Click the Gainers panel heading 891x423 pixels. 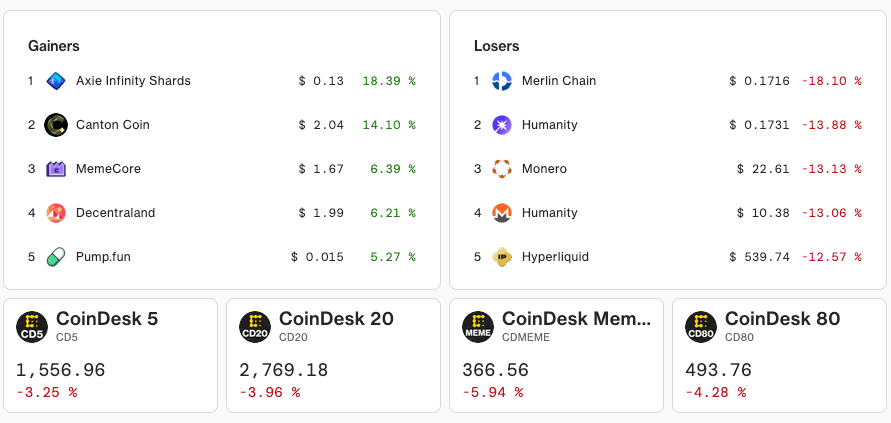pos(54,46)
